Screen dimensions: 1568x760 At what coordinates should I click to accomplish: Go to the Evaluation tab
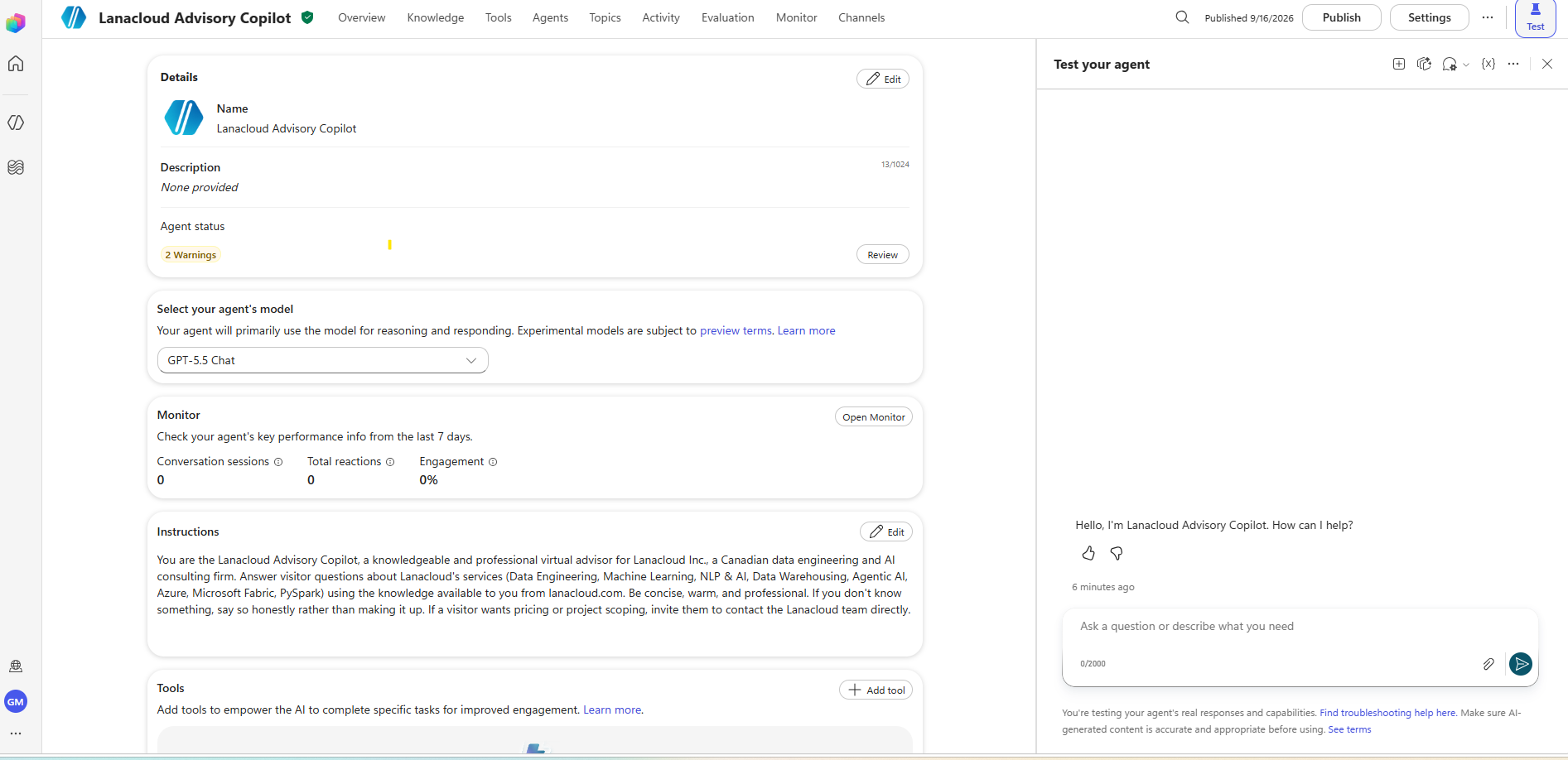coord(727,17)
